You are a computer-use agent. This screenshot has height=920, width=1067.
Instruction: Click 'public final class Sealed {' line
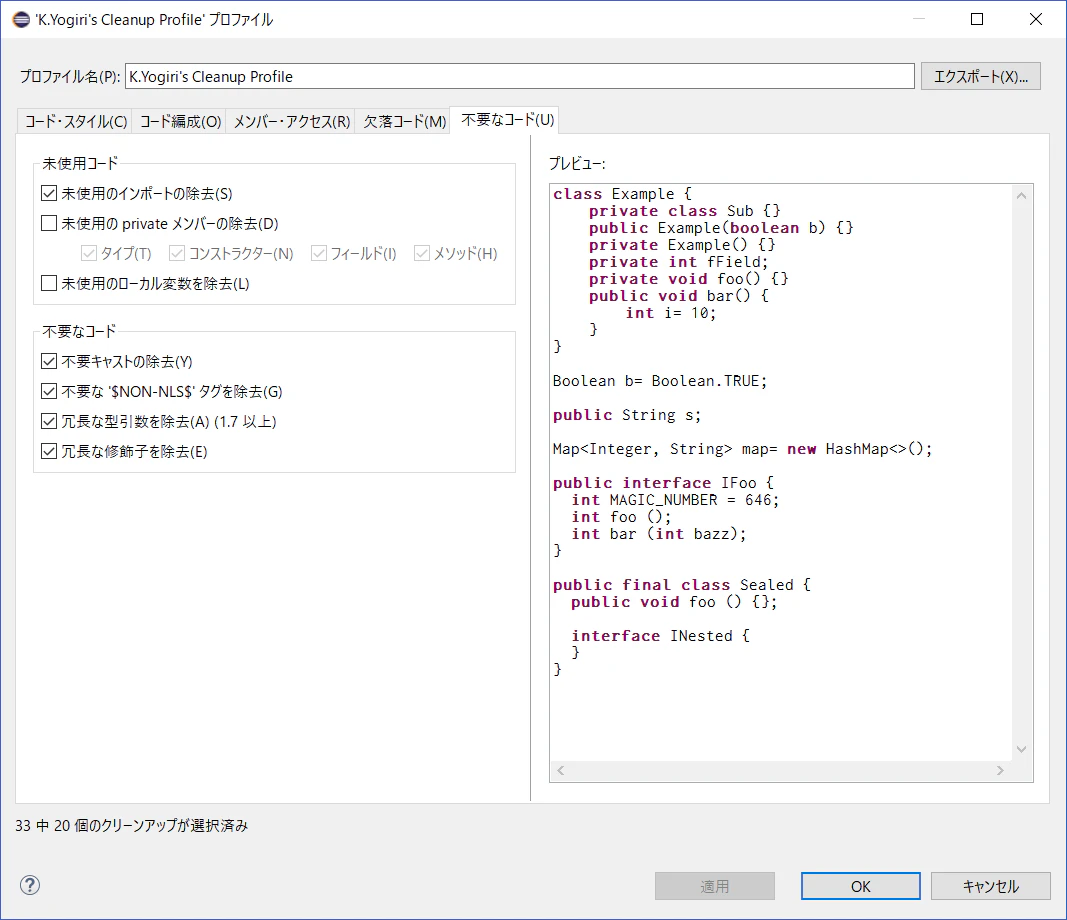point(682,585)
